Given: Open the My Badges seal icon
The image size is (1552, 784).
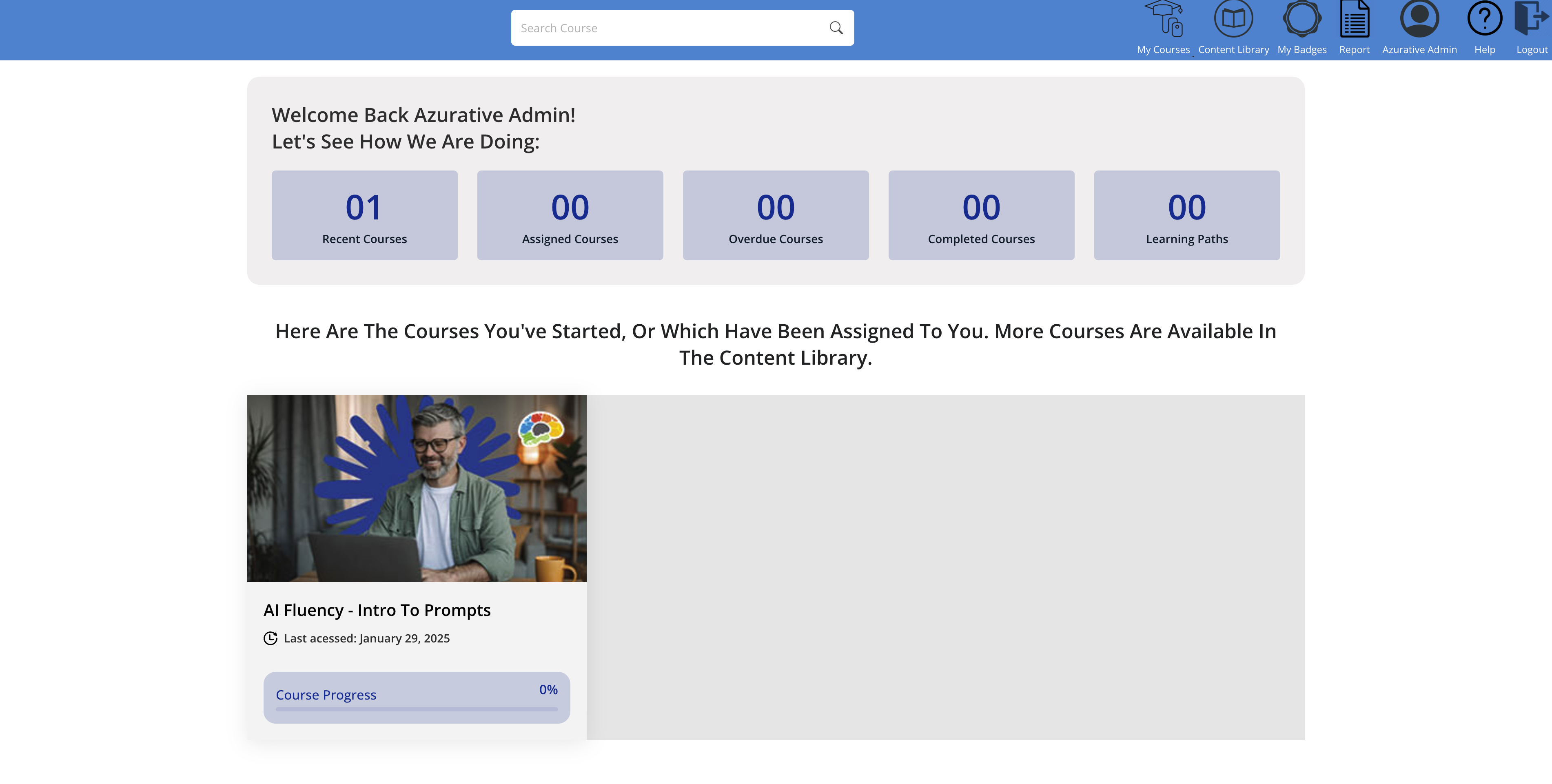Looking at the screenshot, I should click(1302, 19).
